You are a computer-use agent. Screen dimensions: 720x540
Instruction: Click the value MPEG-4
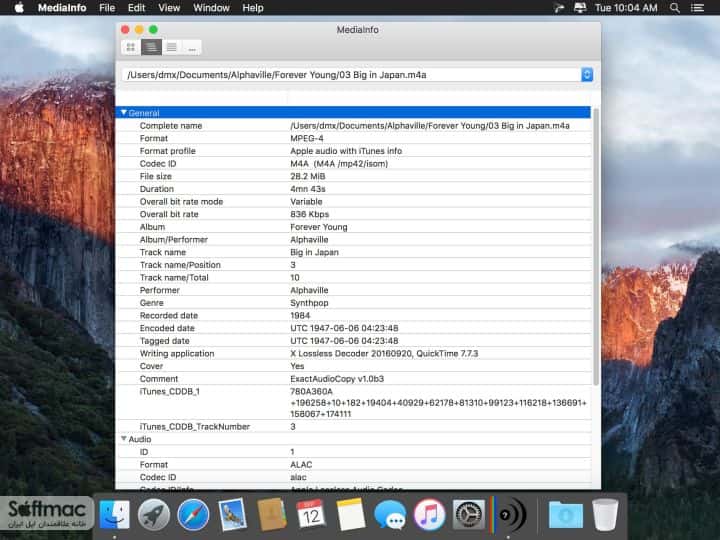coord(307,138)
